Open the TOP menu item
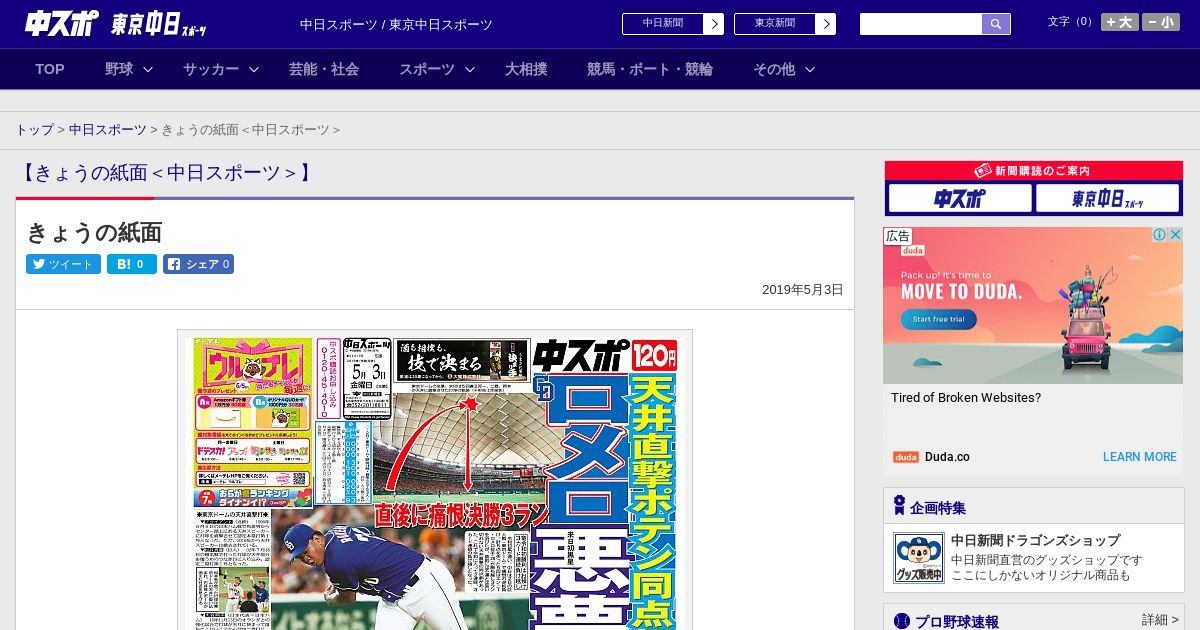This screenshot has height=630, width=1200. [x=50, y=69]
